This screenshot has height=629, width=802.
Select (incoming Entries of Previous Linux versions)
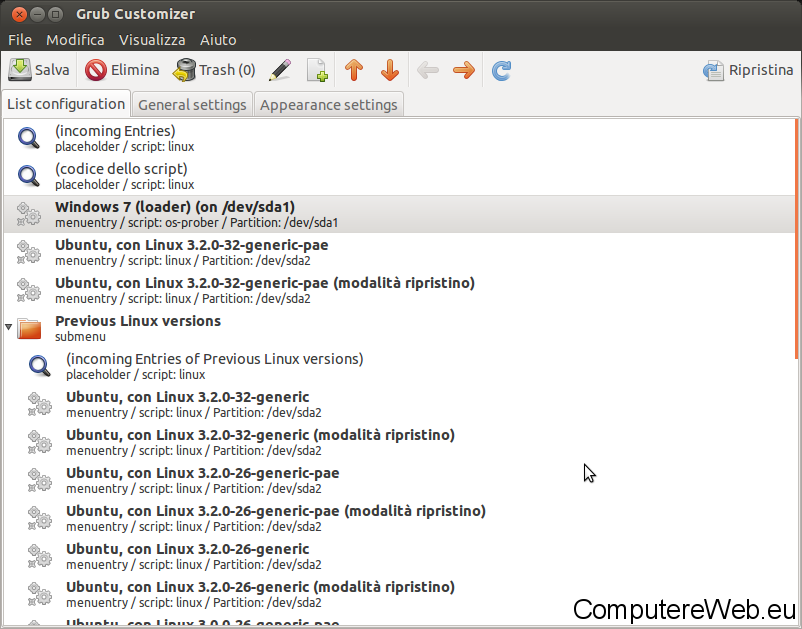[215, 359]
